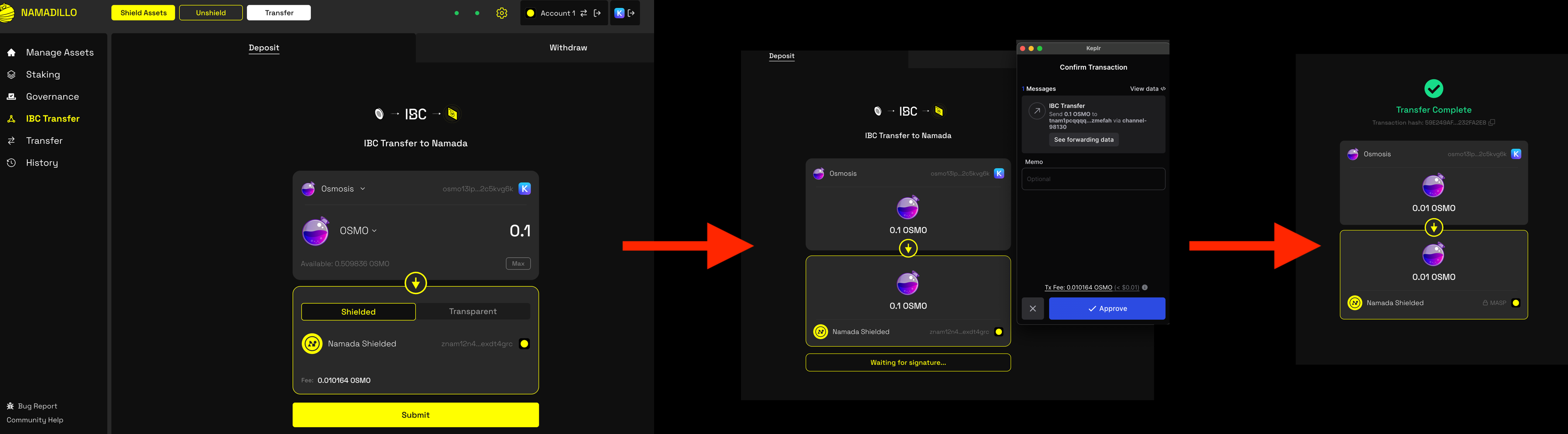Click the Account 1 label
This screenshot has height=434, width=1568.
coord(558,13)
